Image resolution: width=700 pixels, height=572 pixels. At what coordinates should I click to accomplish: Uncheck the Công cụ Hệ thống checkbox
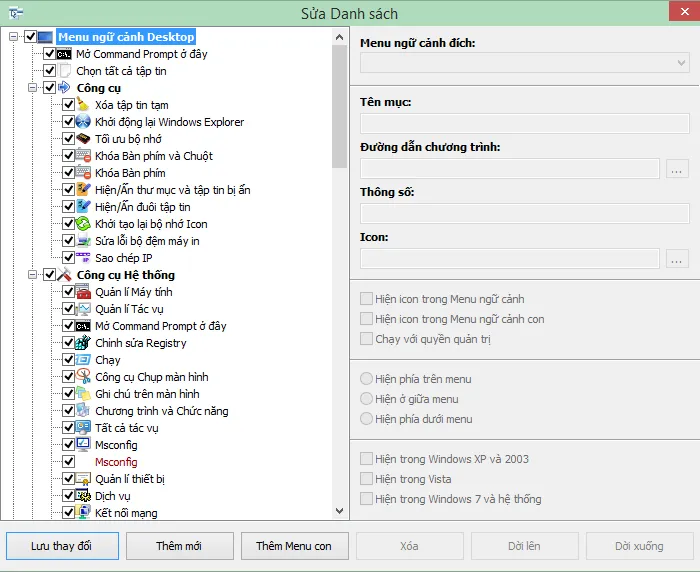click(49, 275)
